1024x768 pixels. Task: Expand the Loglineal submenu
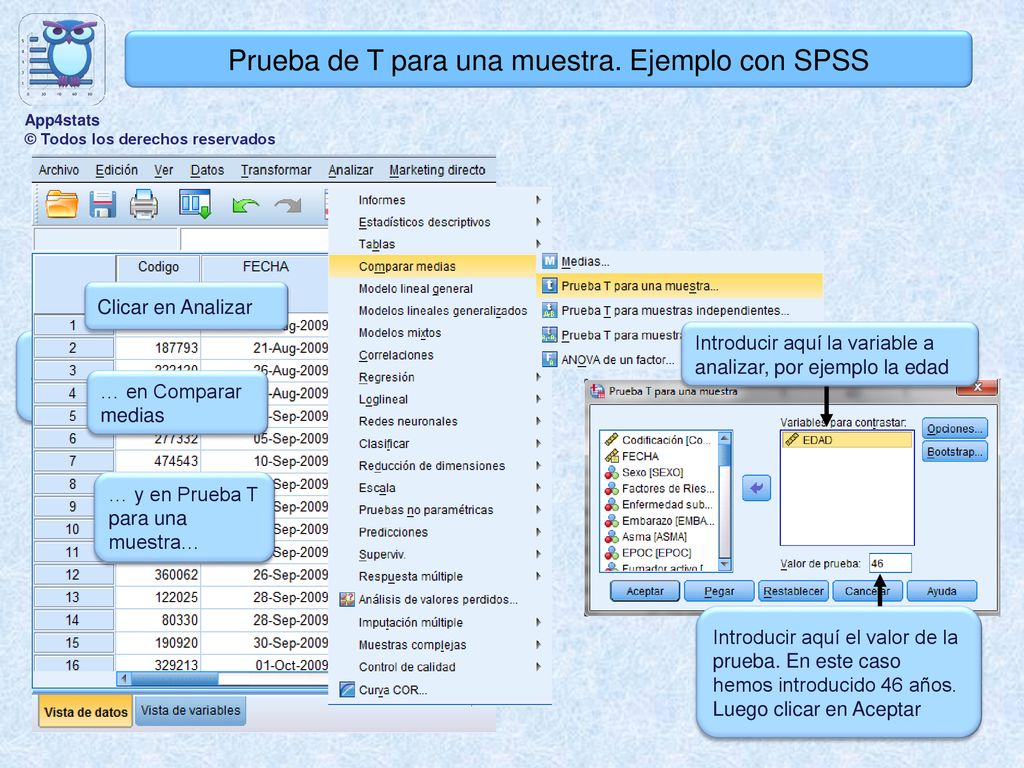(440, 399)
